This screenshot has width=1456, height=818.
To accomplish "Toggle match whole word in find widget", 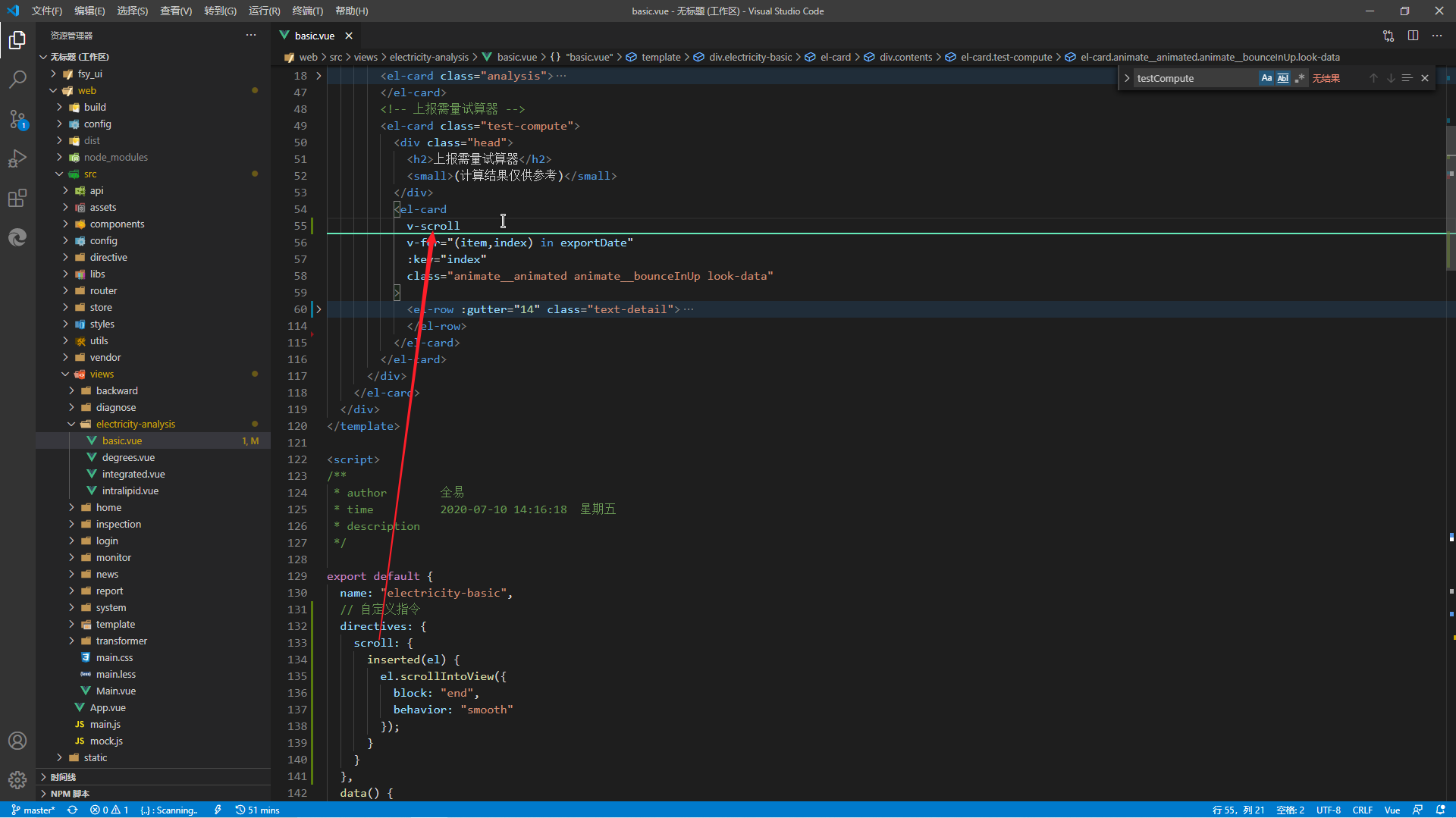I will pos(1283,78).
